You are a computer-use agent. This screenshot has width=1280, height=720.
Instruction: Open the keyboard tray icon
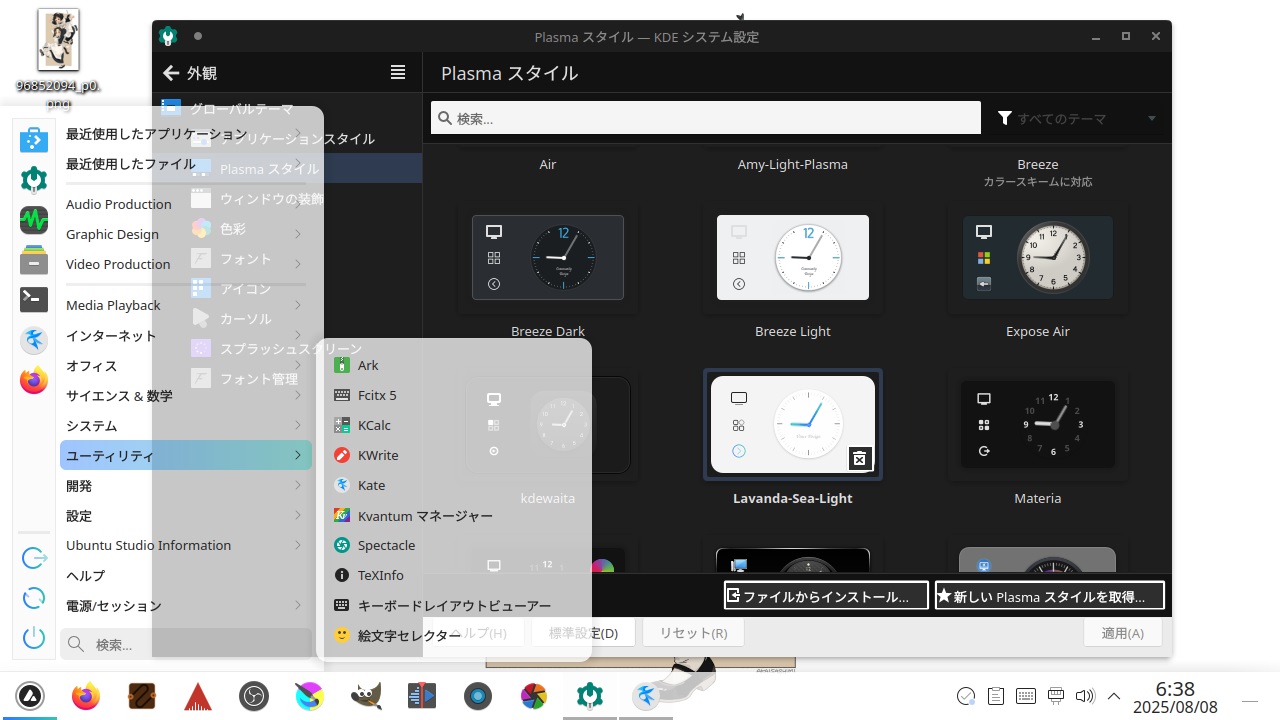coord(1025,696)
